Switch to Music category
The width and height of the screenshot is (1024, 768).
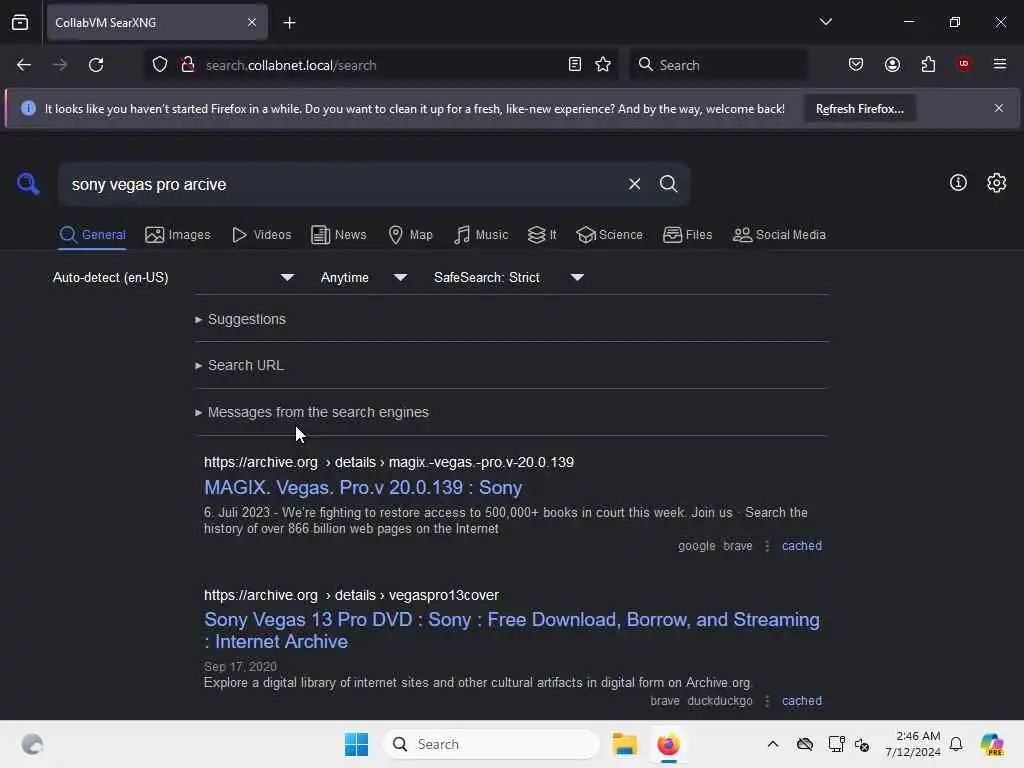click(x=481, y=235)
